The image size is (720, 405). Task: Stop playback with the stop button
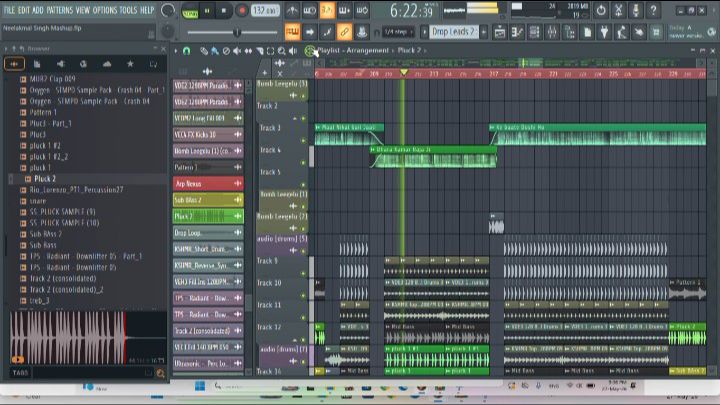click(x=224, y=11)
